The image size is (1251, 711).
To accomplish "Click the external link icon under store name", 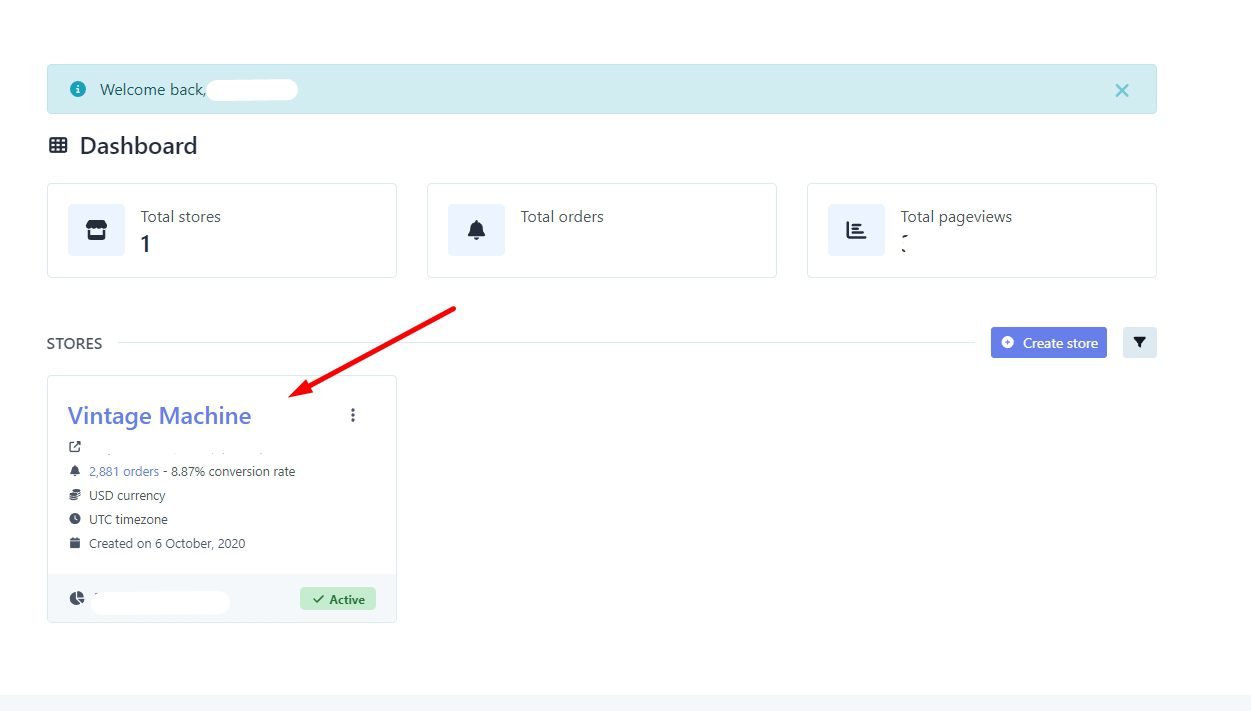I will [75, 447].
